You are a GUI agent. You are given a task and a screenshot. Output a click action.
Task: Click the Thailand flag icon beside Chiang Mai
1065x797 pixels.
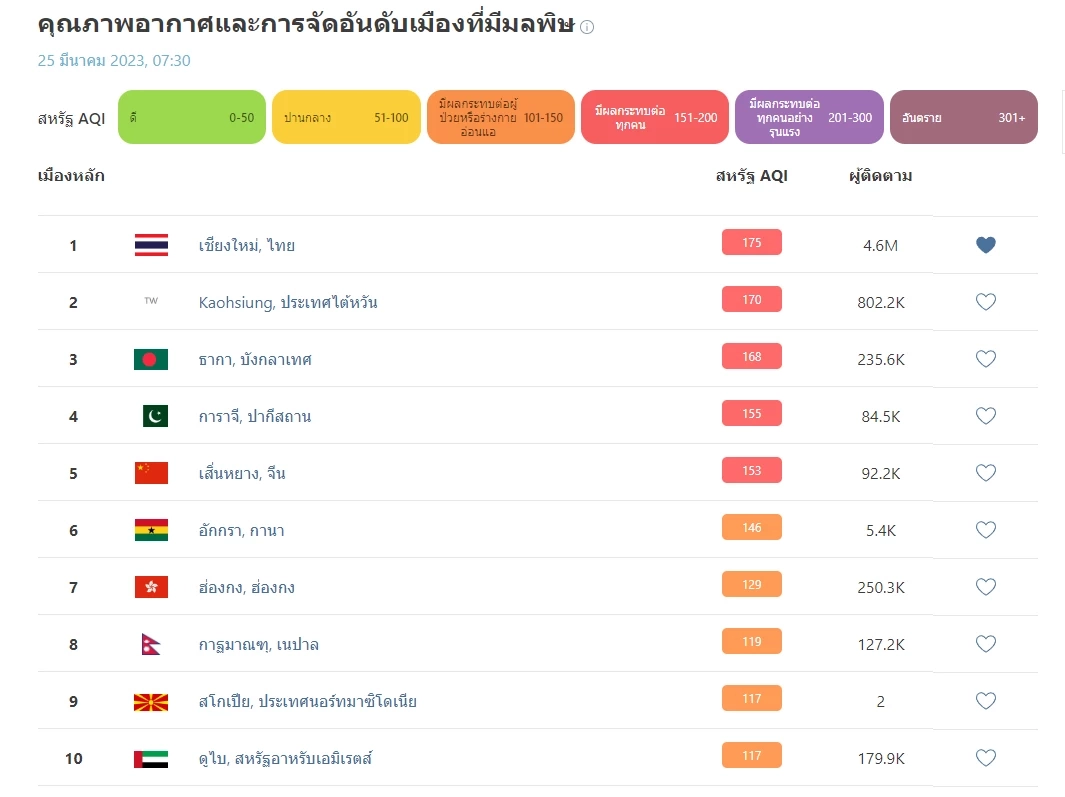[x=151, y=243]
